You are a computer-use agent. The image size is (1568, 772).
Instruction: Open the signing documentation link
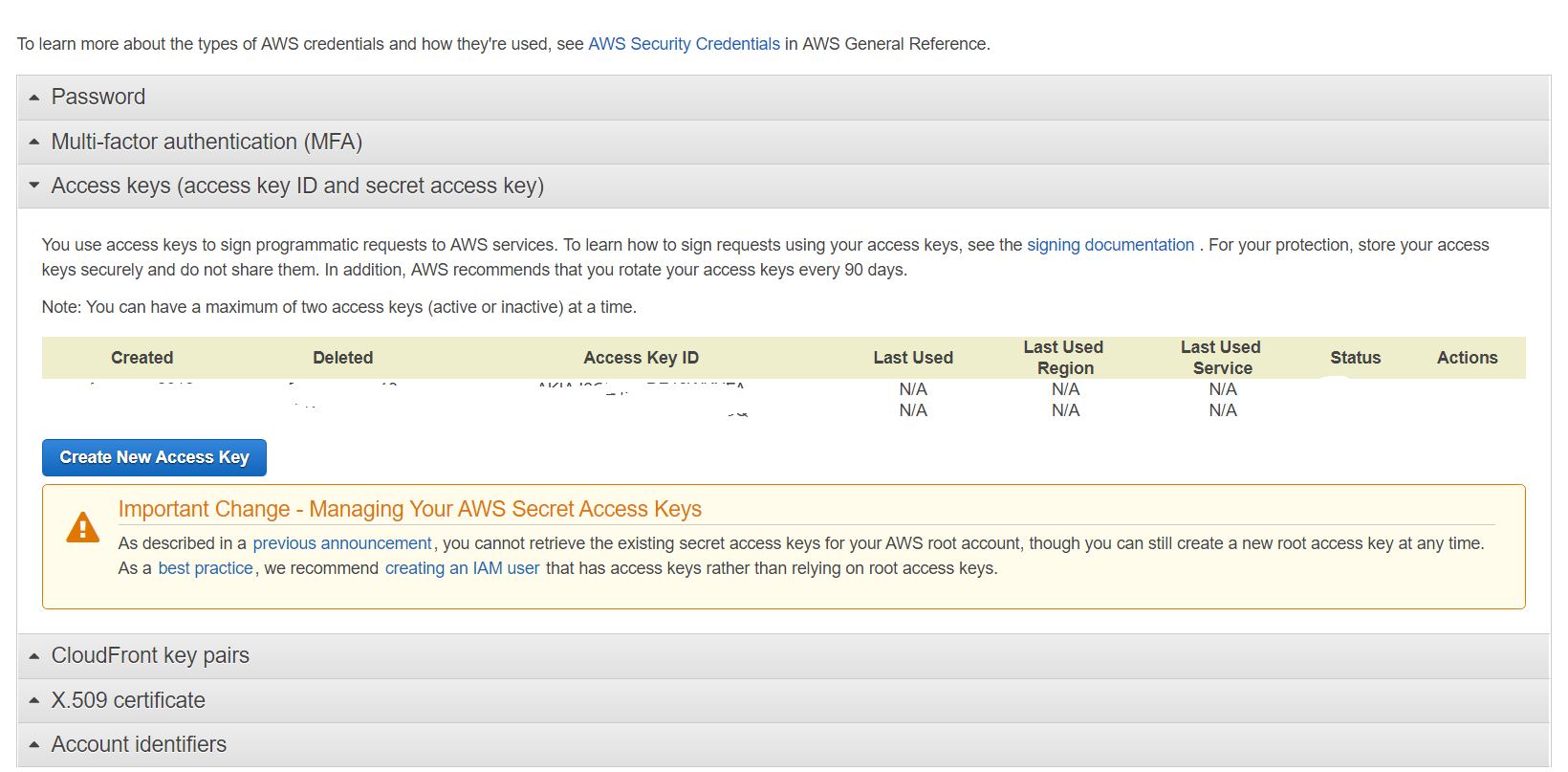click(x=1110, y=245)
